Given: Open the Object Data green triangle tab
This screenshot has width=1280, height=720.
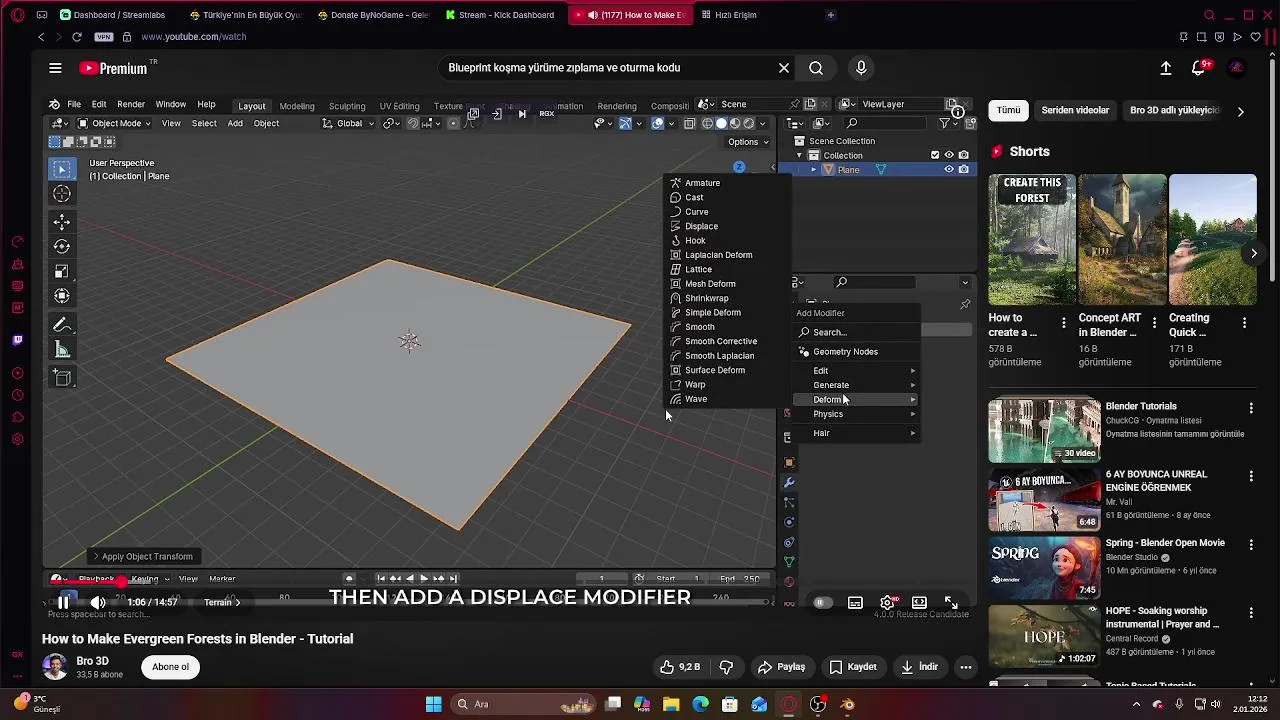Looking at the screenshot, I should click(789, 562).
